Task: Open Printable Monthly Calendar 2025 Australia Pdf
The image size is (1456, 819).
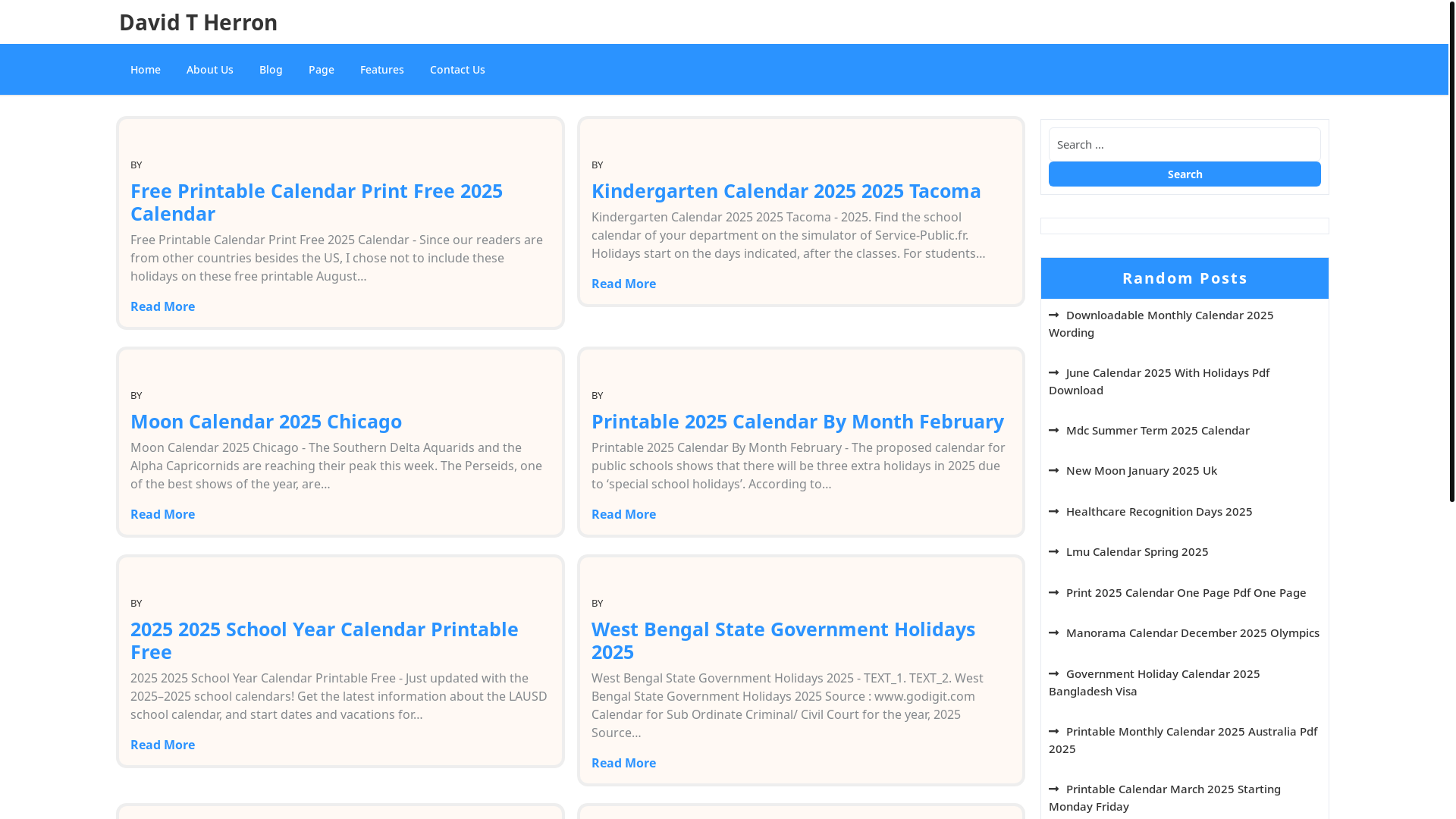Action: coord(1183,740)
